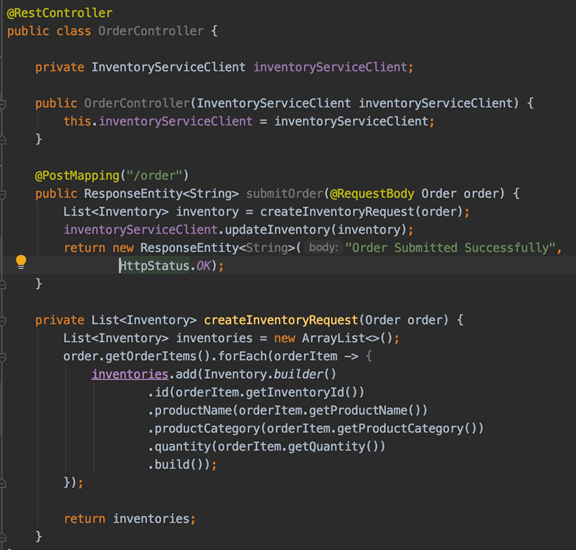Click the highlighted createInventoryRequest method declaration
Viewport: 576px width, 550px height.
click(x=281, y=320)
